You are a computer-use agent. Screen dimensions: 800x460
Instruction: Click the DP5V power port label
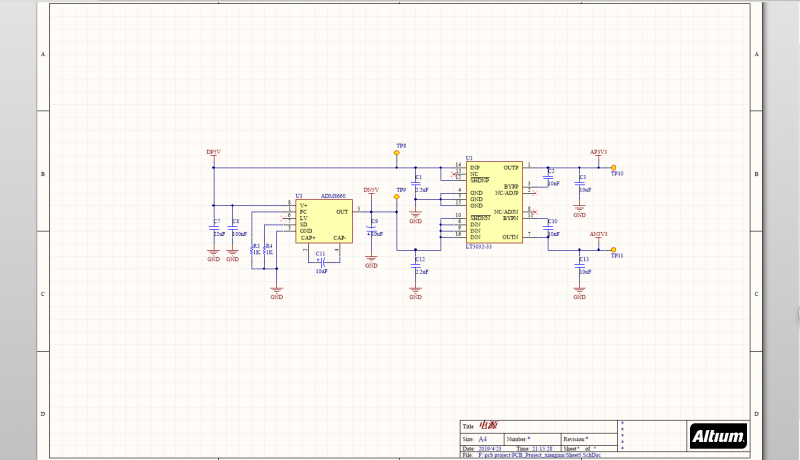(213, 152)
